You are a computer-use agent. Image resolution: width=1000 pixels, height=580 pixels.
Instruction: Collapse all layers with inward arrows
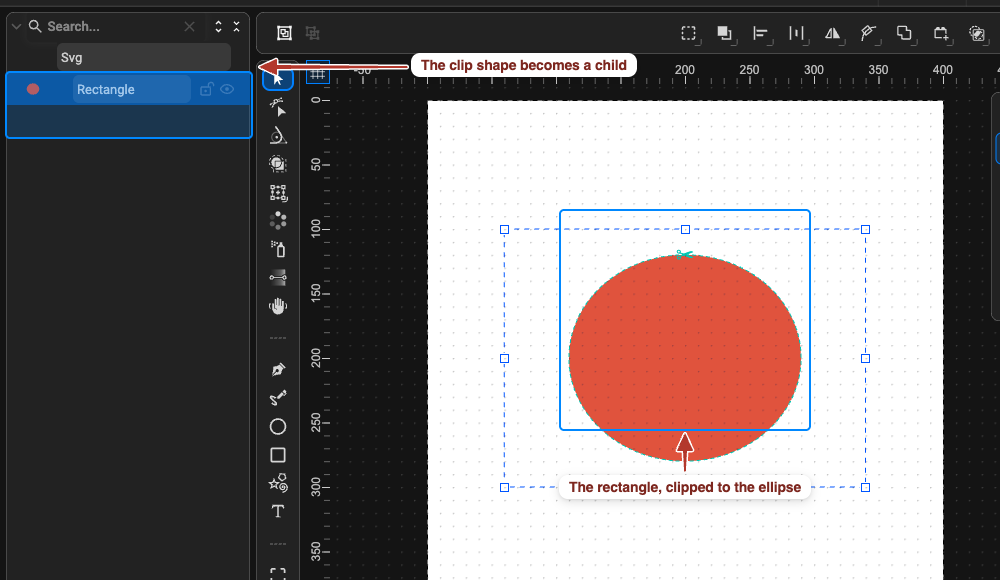coord(237,26)
